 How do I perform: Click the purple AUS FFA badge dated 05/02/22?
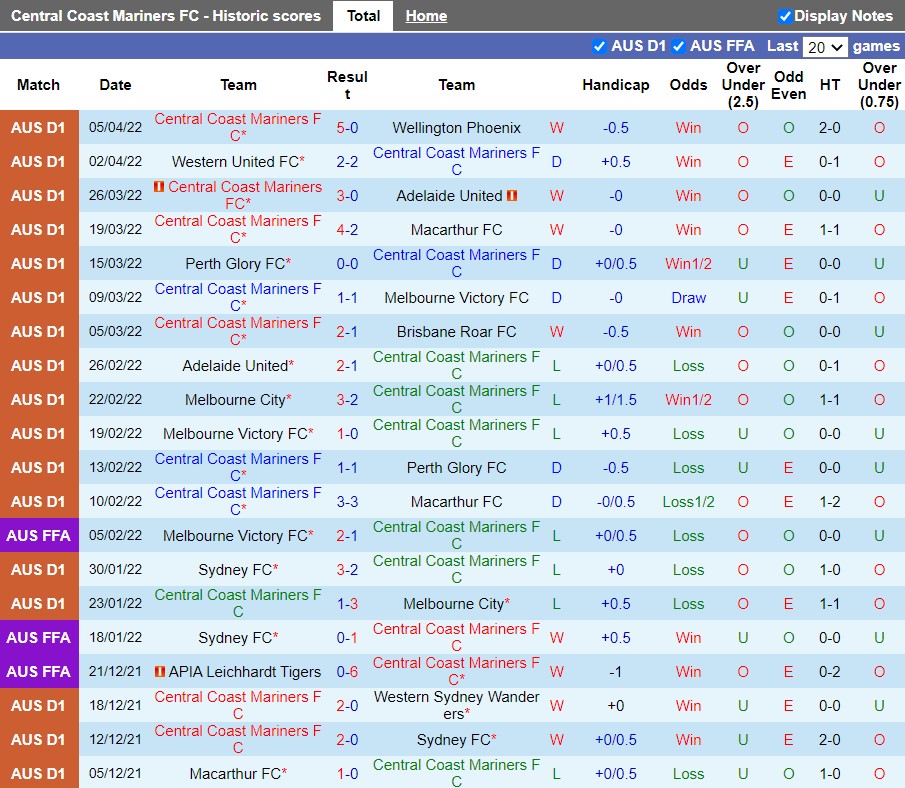(x=39, y=536)
